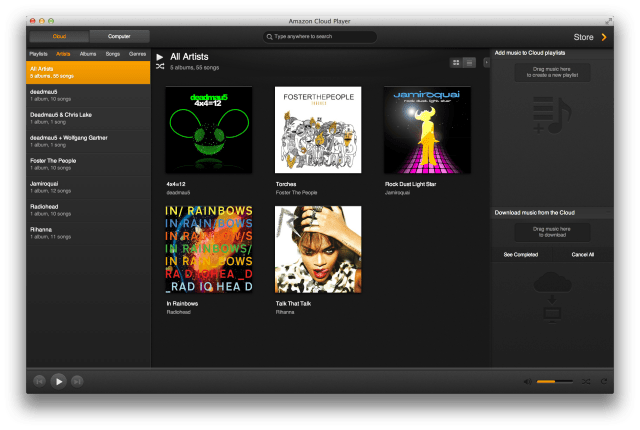Click the 4x4=12 album title
The width and height of the screenshot is (640, 430).
point(176,184)
